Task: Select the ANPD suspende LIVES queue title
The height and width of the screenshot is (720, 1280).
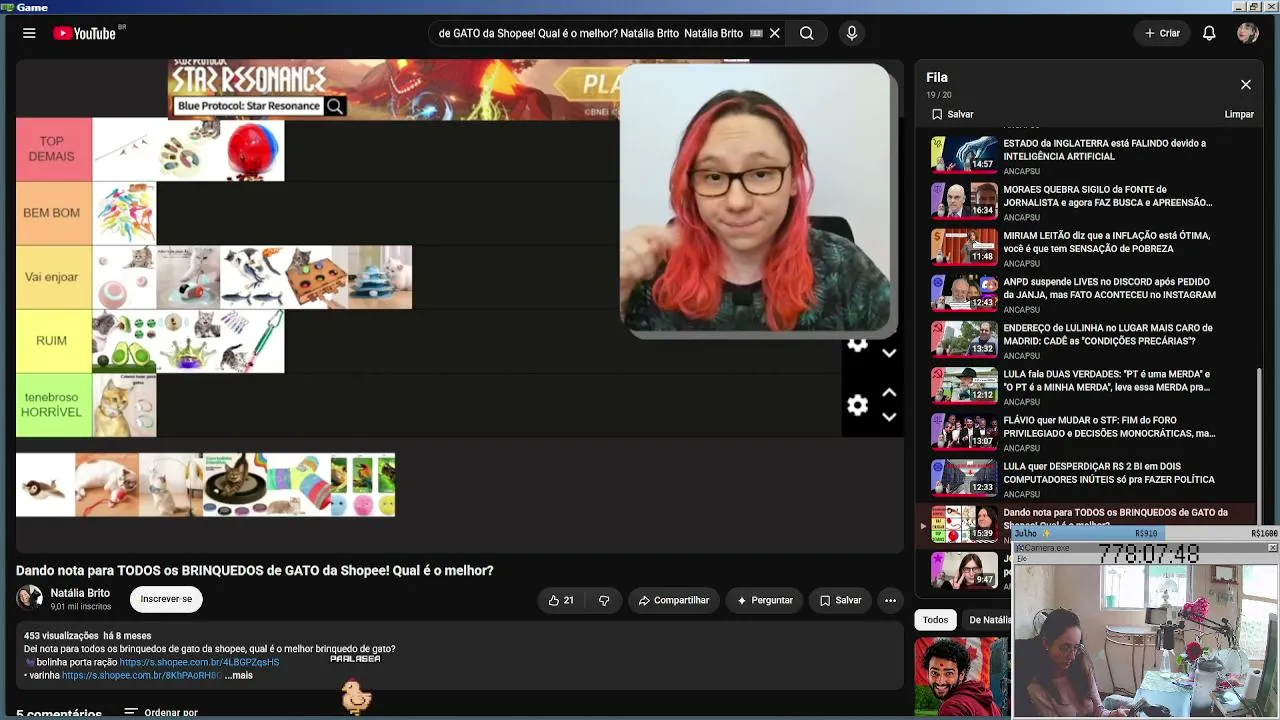Action: click(x=1109, y=288)
